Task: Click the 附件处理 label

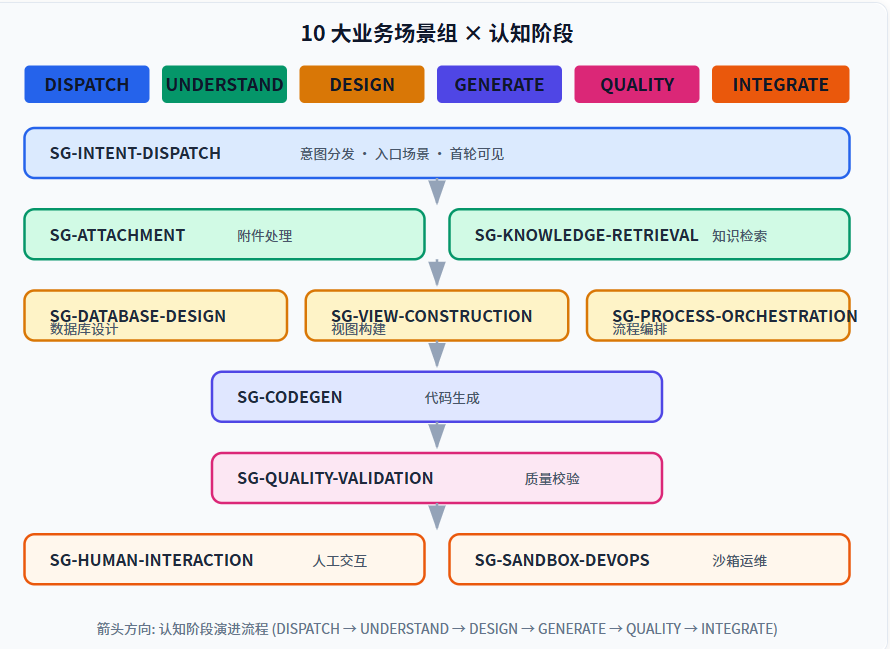Action: point(265,236)
